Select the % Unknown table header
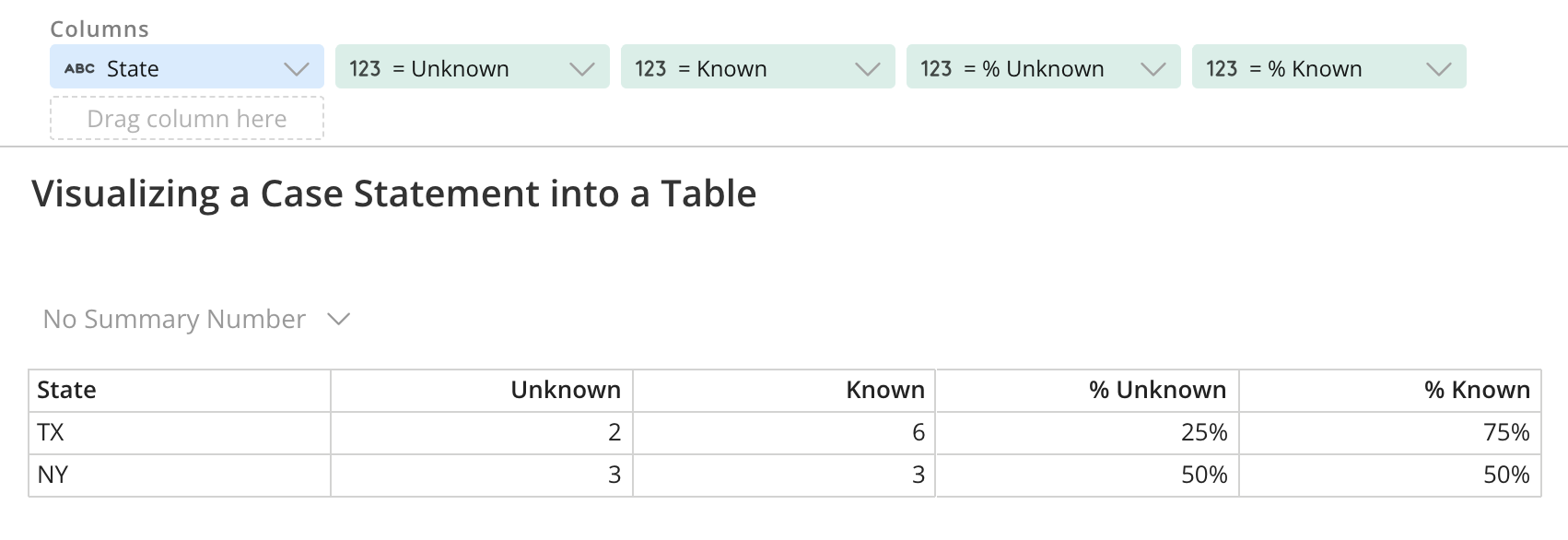 coord(1157,390)
